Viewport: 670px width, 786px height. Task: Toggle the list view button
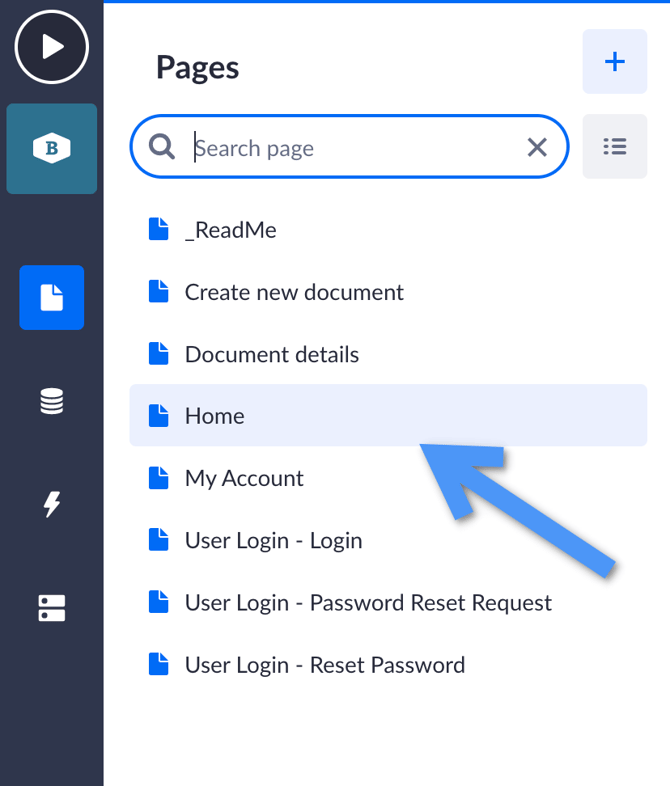coord(614,147)
